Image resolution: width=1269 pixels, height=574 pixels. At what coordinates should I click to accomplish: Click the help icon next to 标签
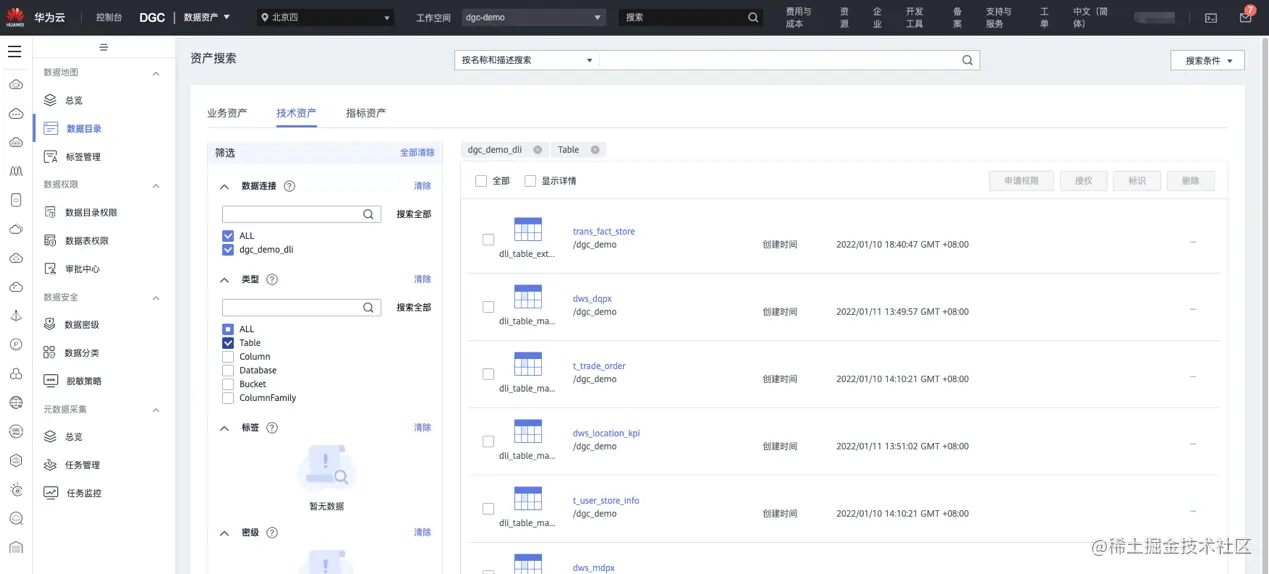pyautogui.click(x=272, y=428)
